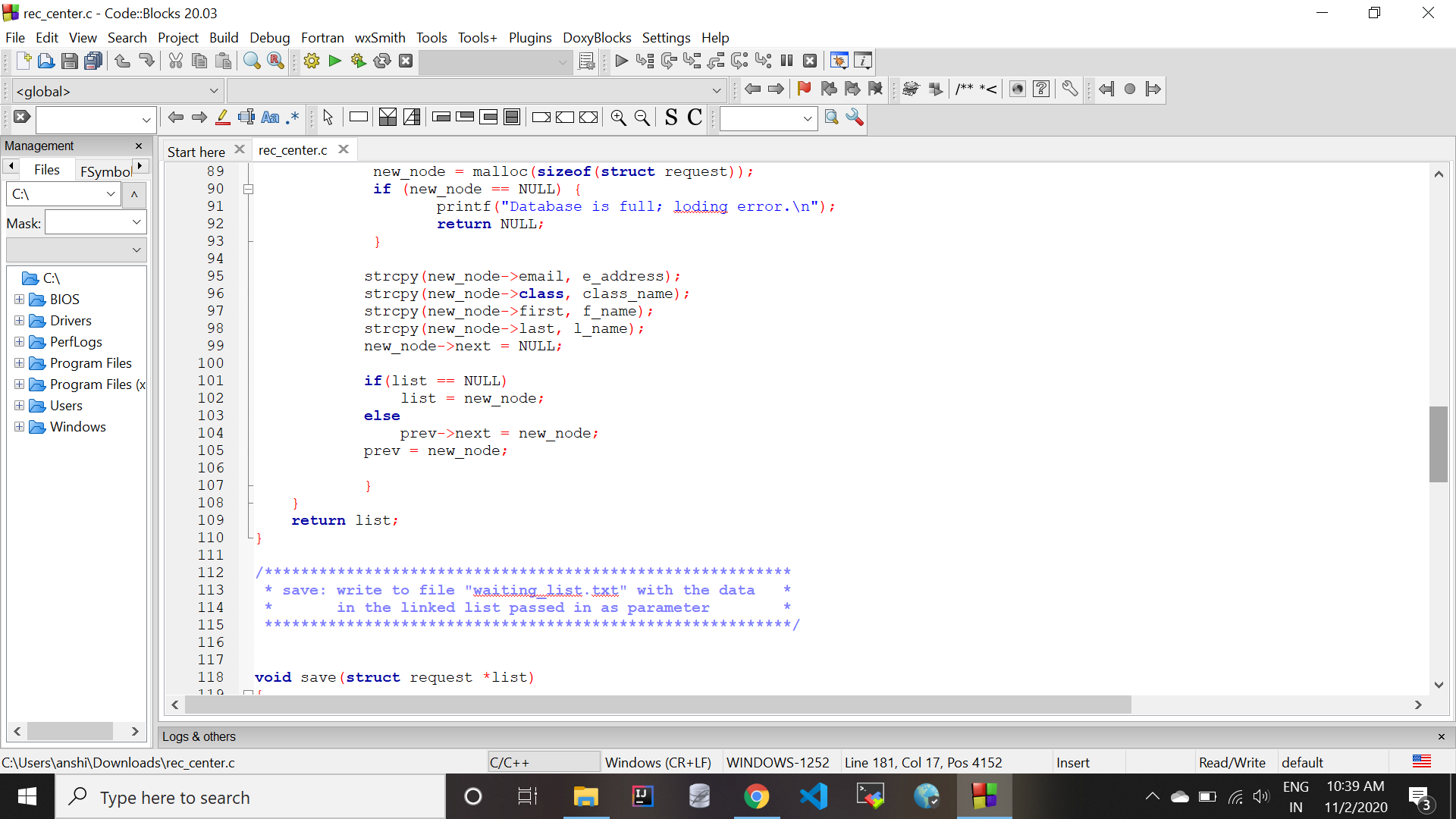This screenshot has height=819, width=1456.
Task: Open Google Chrome from the taskbar
Action: click(x=756, y=796)
